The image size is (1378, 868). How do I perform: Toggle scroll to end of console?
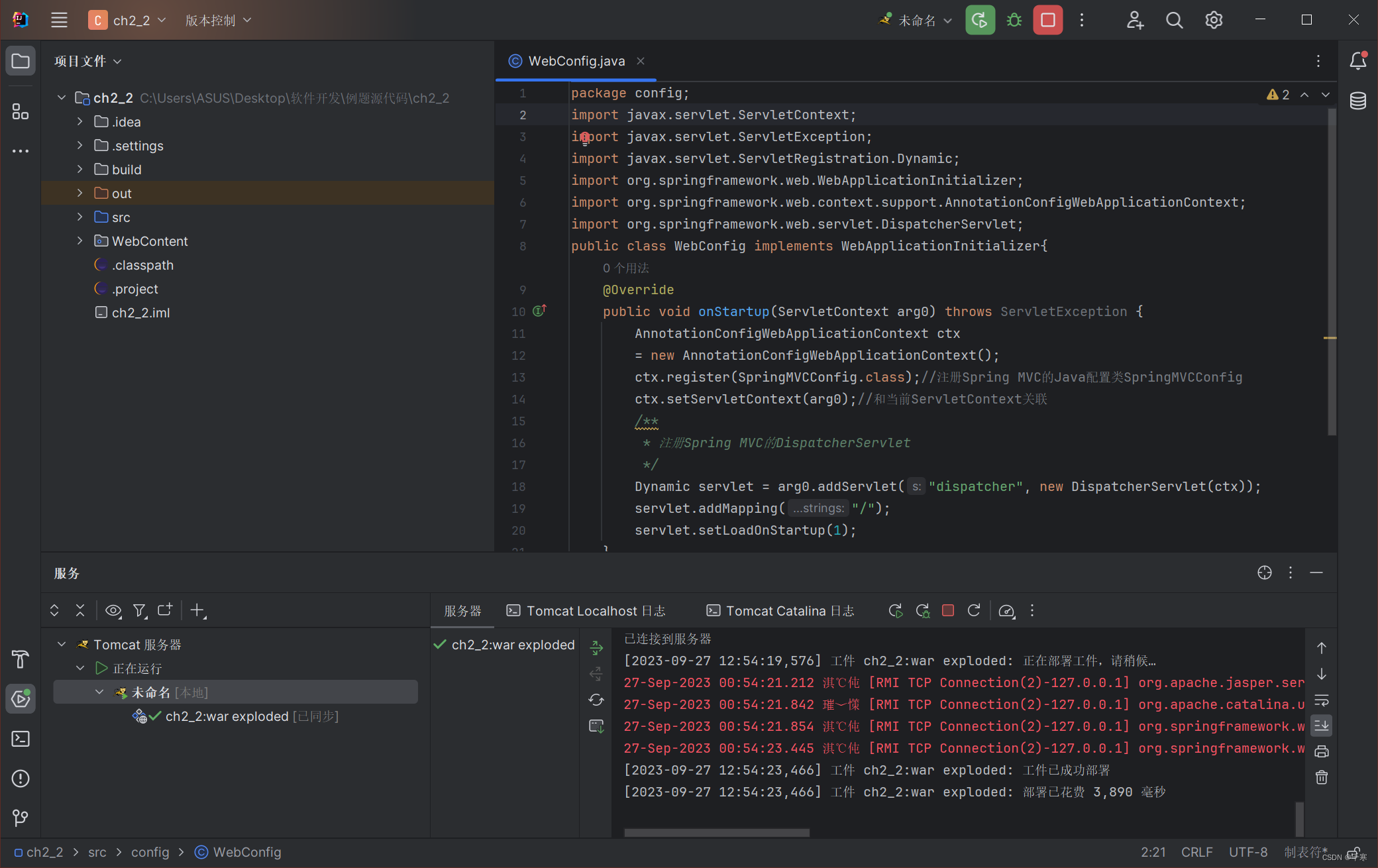tap(1321, 726)
